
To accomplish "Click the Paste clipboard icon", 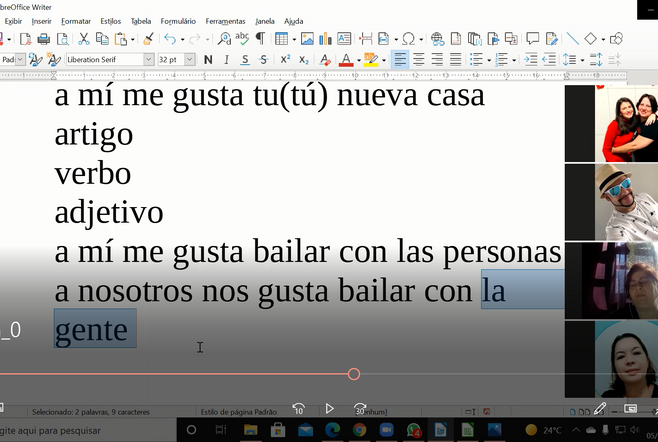I will [121, 39].
